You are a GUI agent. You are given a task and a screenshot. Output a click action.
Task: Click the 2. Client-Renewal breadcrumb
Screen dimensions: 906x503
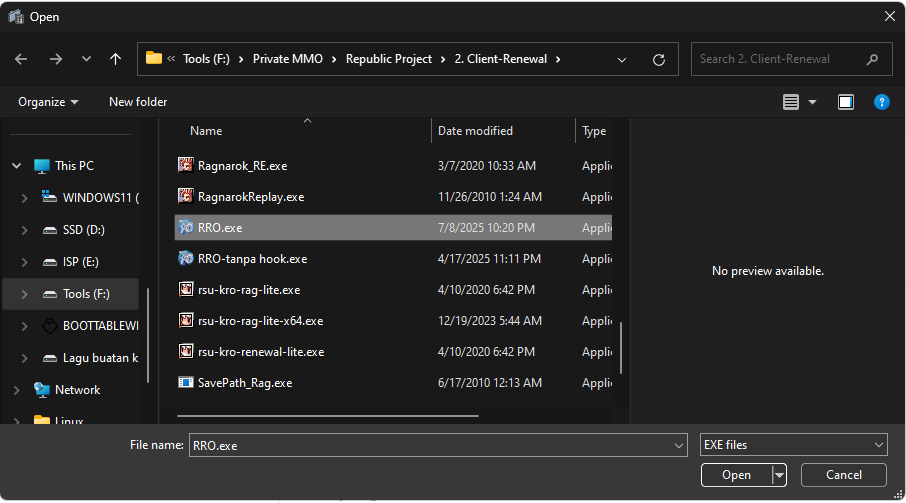click(x=500, y=59)
